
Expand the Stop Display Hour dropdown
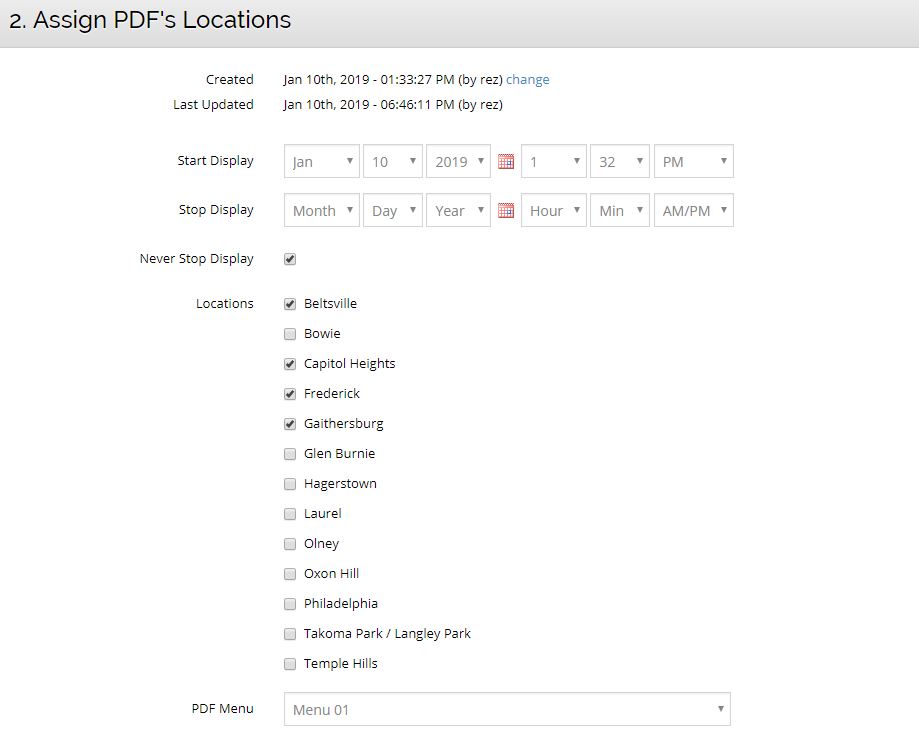[x=554, y=210]
